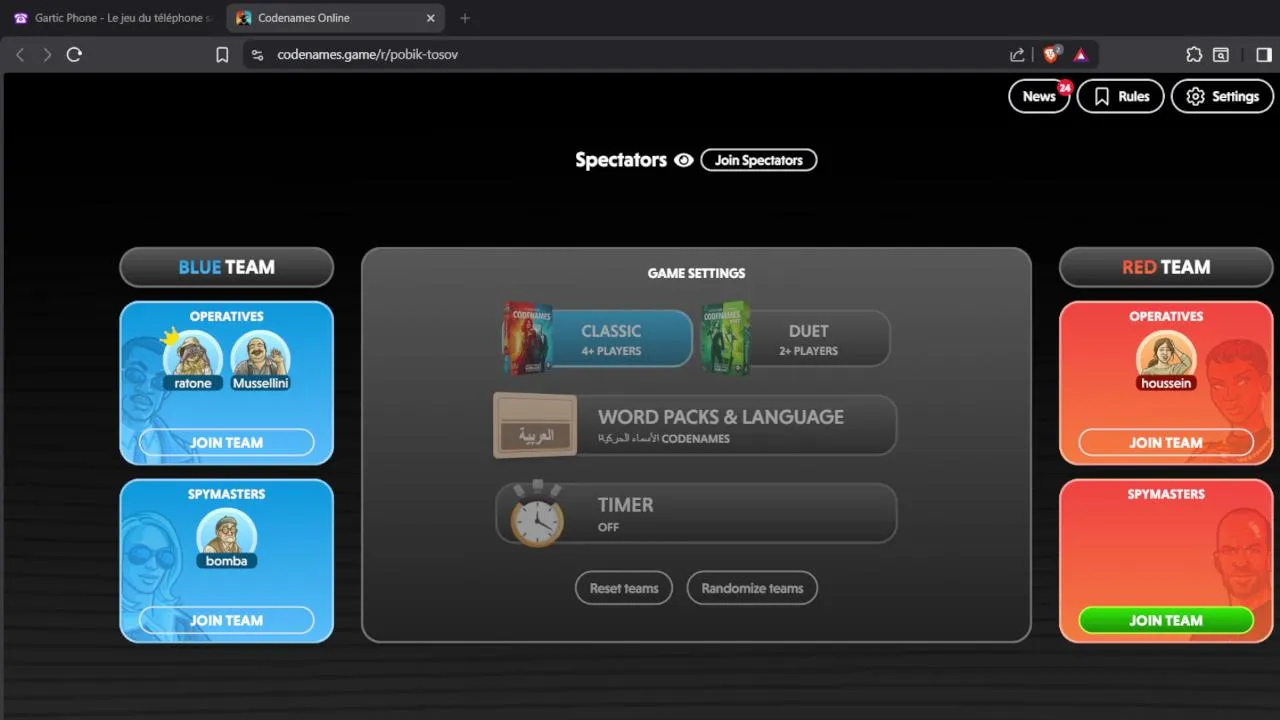Click the RED TEAM header
Image resolution: width=1280 pixels, height=720 pixels.
pyautogui.click(x=1166, y=267)
